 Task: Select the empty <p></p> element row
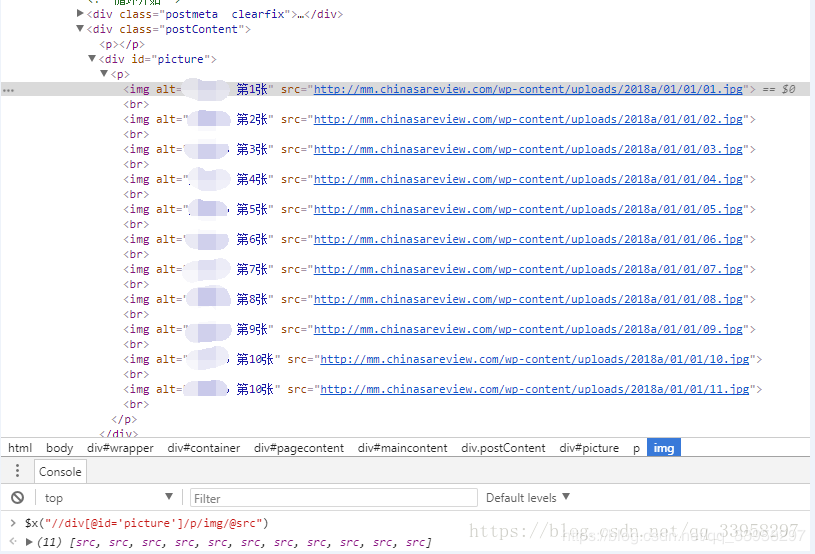[x=122, y=44]
